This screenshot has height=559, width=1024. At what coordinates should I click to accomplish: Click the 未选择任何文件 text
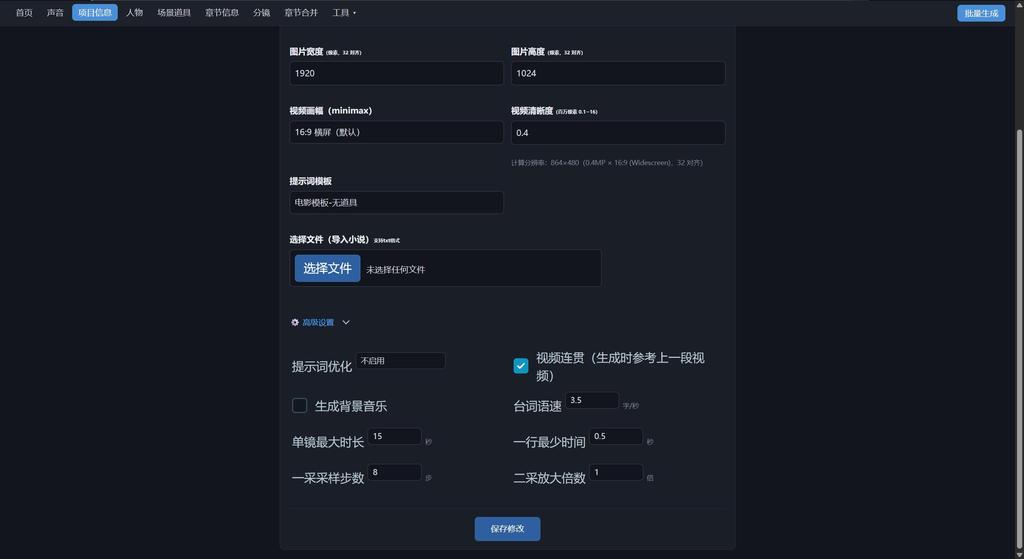(x=396, y=269)
